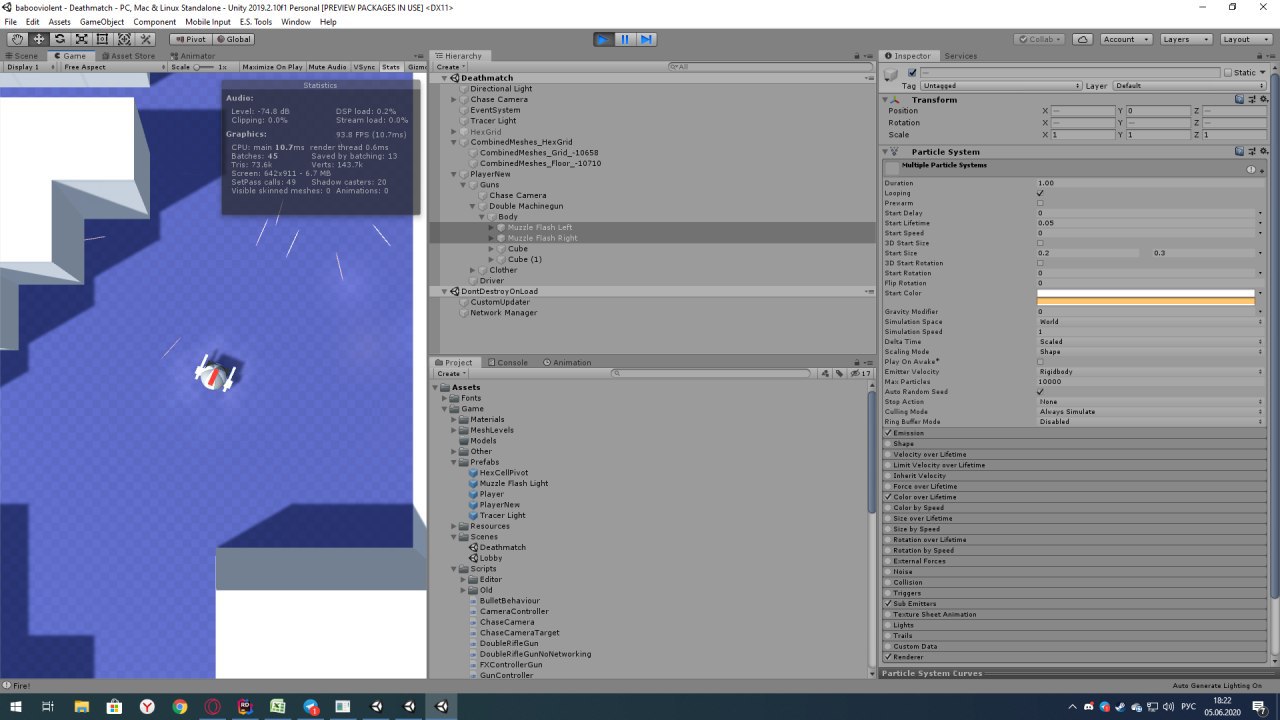
Task: Pause the game with Pause button
Action: [x=625, y=39]
